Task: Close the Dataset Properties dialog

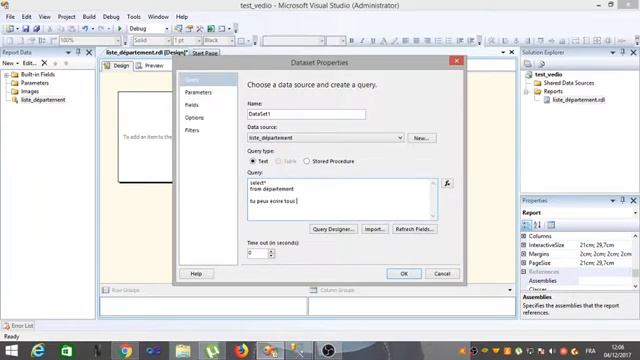Action: (456, 61)
